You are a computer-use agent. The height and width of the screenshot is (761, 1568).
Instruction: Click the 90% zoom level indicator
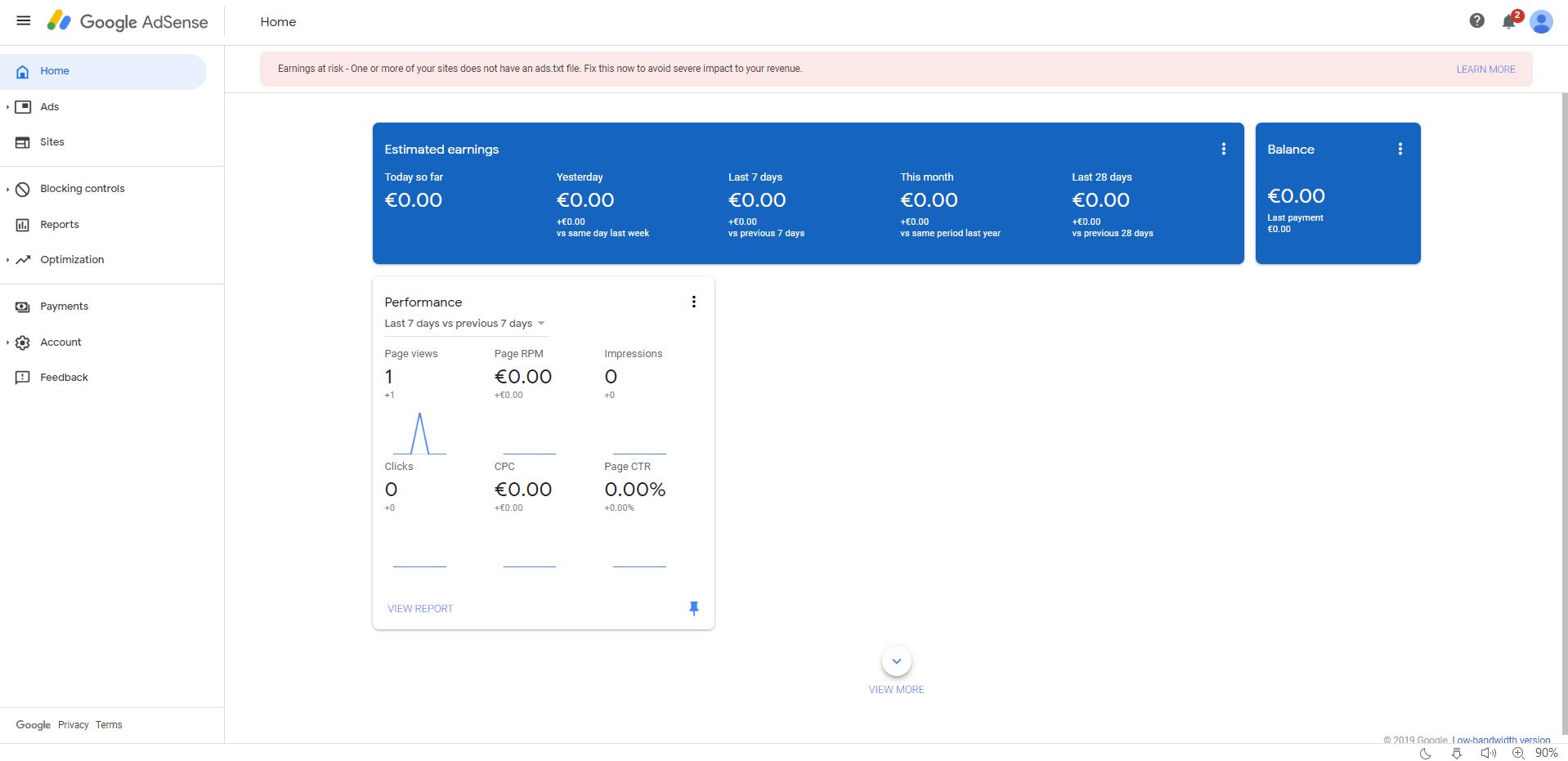1546,753
